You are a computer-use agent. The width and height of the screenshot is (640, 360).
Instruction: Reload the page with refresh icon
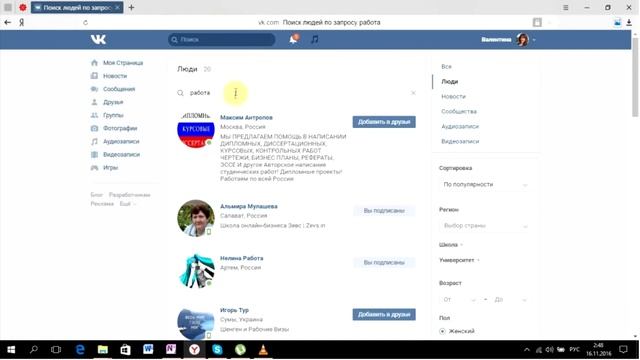coord(85,22)
